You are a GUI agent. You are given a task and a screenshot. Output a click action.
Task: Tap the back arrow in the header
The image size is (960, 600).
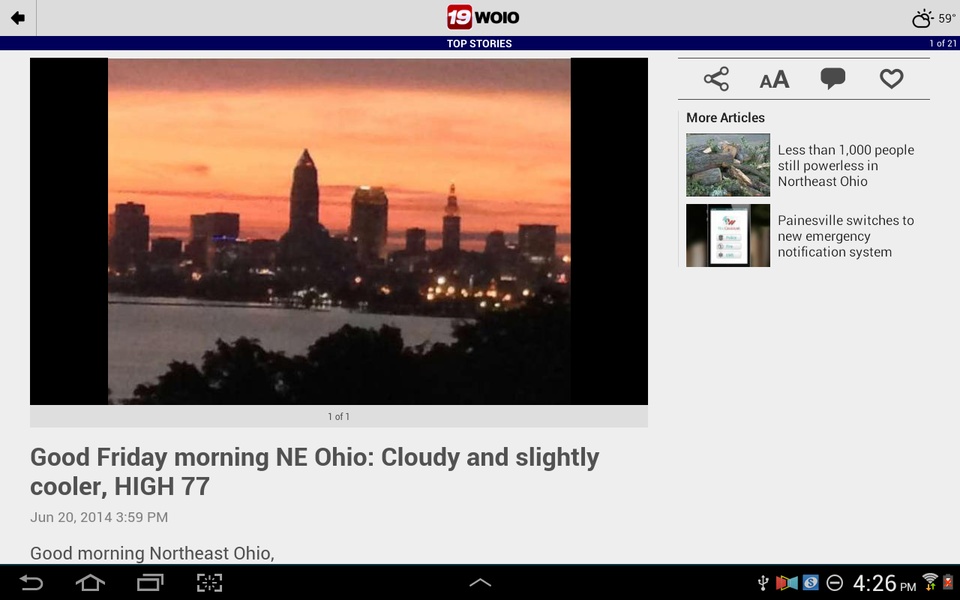18,18
